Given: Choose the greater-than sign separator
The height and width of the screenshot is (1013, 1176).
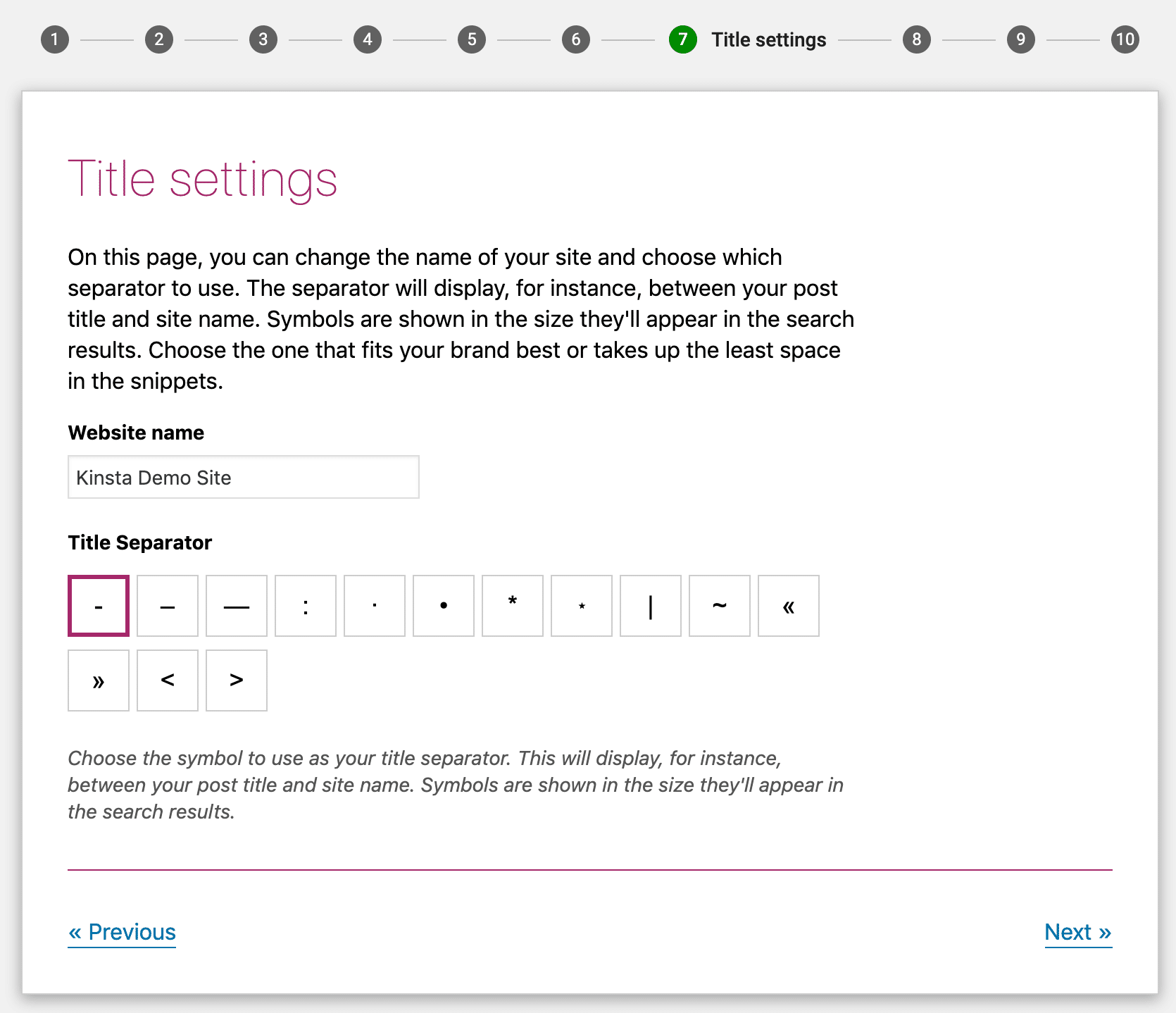Looking at the screenshot, I should pos(237,680).
